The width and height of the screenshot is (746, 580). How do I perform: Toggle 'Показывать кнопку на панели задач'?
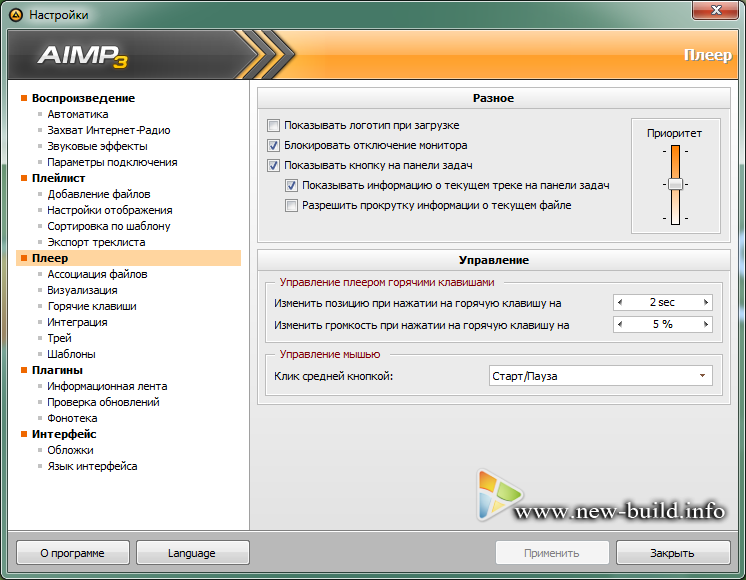[274, 166]
